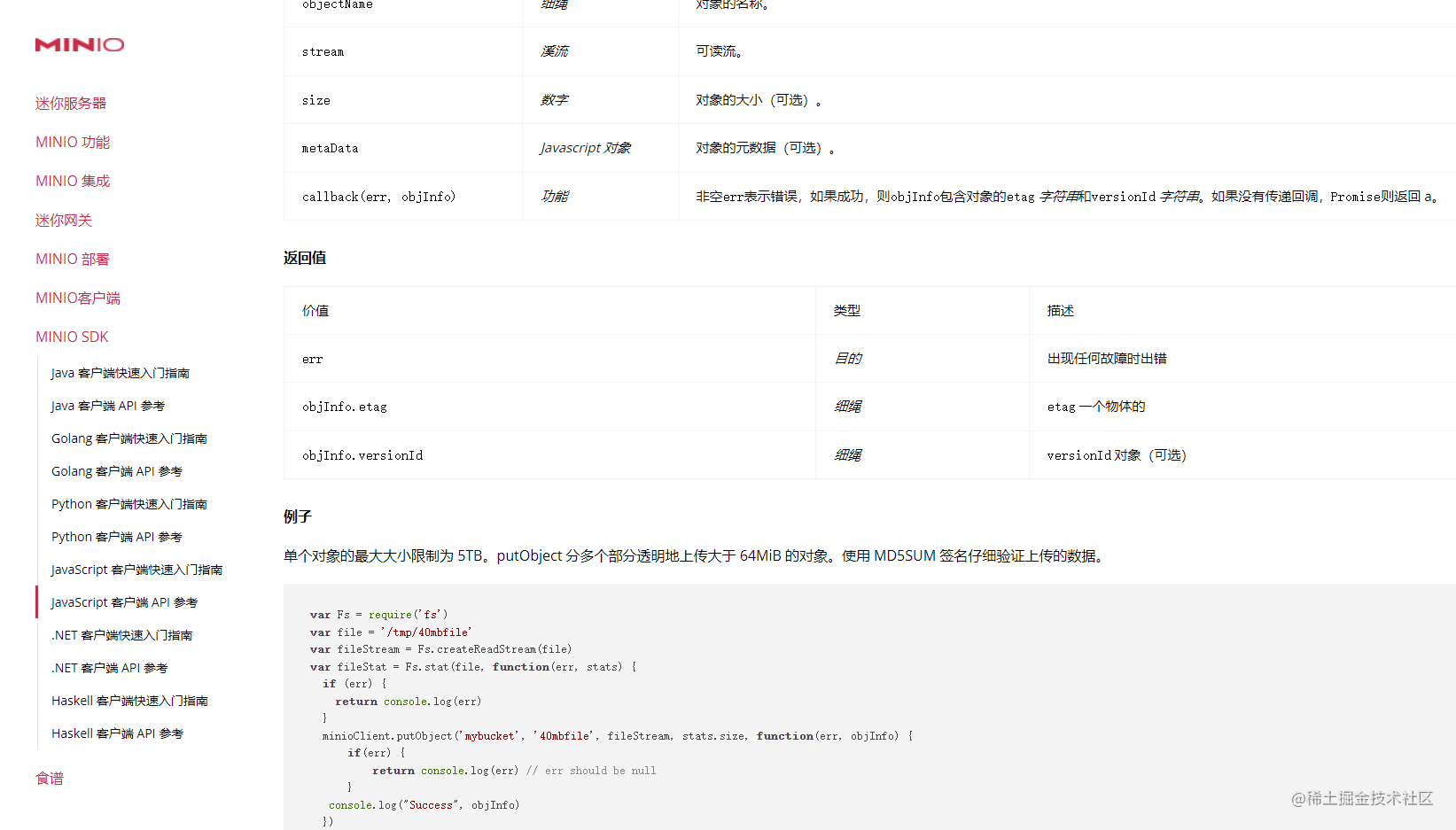Select JavaScript 客户端快速入门指南
The width and height of the screenshot is (1456, 830).
(136, 569)
